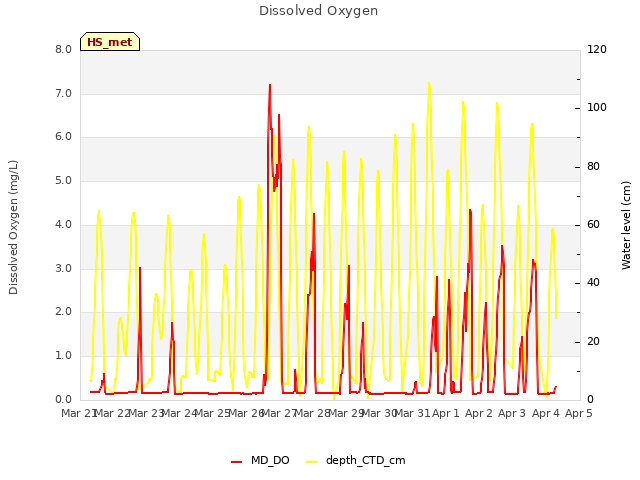Click the Dissolved Oxygen chart title
The image size is (640, 480).
318,11
